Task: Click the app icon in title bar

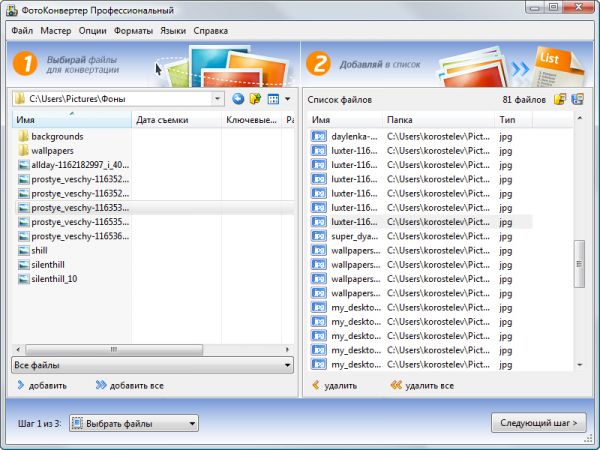Action: 12,10
